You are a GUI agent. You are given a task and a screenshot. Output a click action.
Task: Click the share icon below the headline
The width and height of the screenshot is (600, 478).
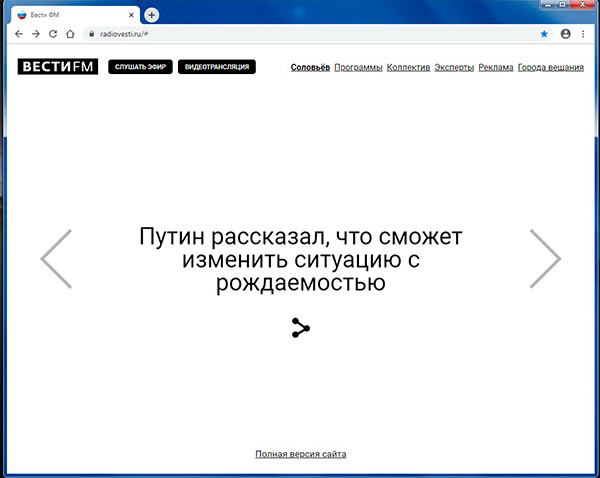click(x=301, y=327)
